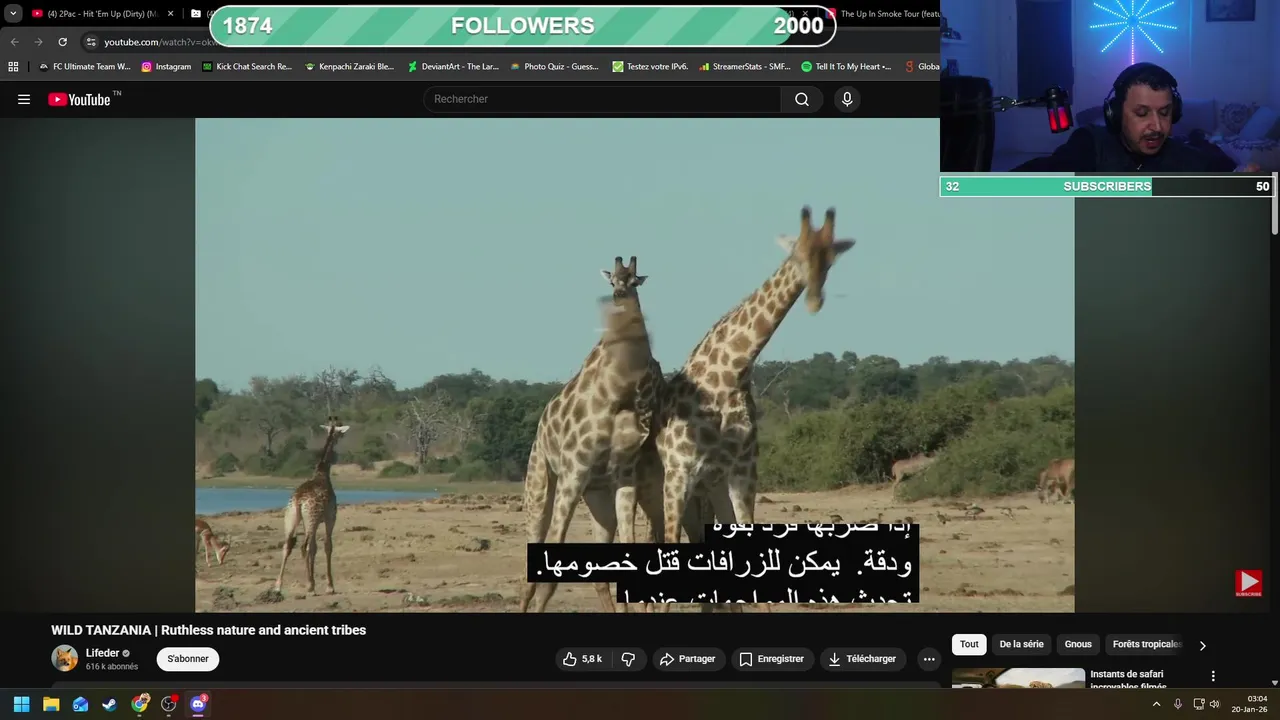
Task: Reload the YouTube page
Action: (62, 42)
